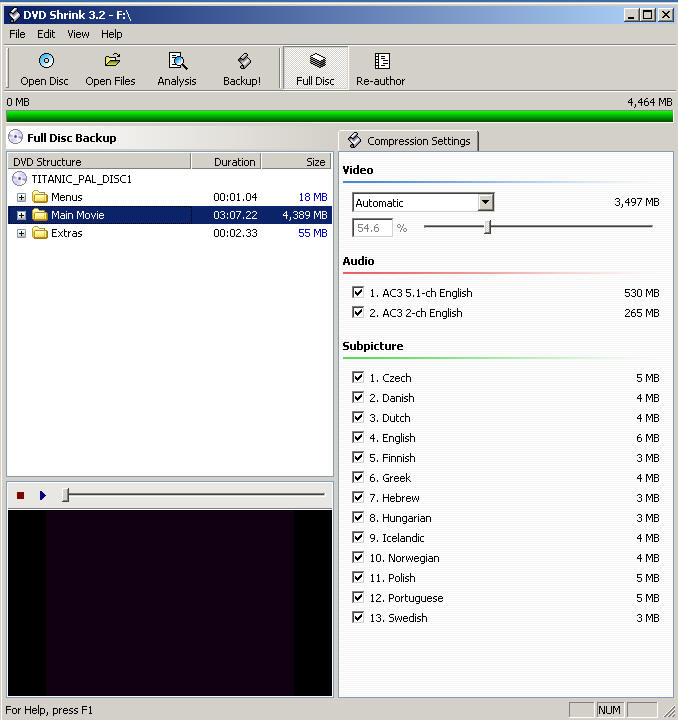Image resolution: width=678 pixels, height=720 pixels.
Task: Toggle Swedish subpicture checkbox
Action: pyautogui.click(x=358, y=617)
